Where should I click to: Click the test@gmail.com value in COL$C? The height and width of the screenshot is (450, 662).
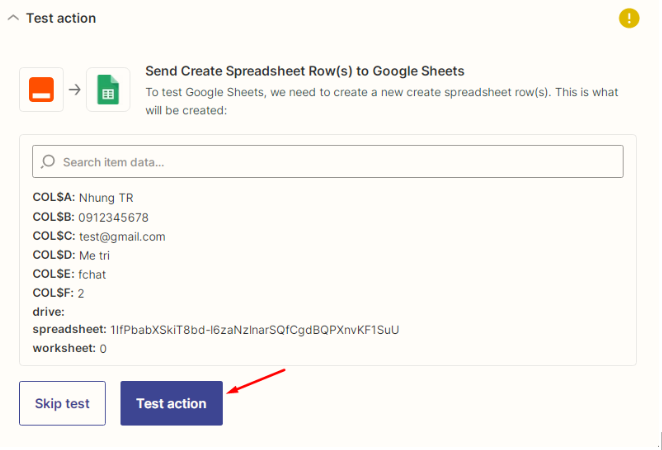coord(122,237)
